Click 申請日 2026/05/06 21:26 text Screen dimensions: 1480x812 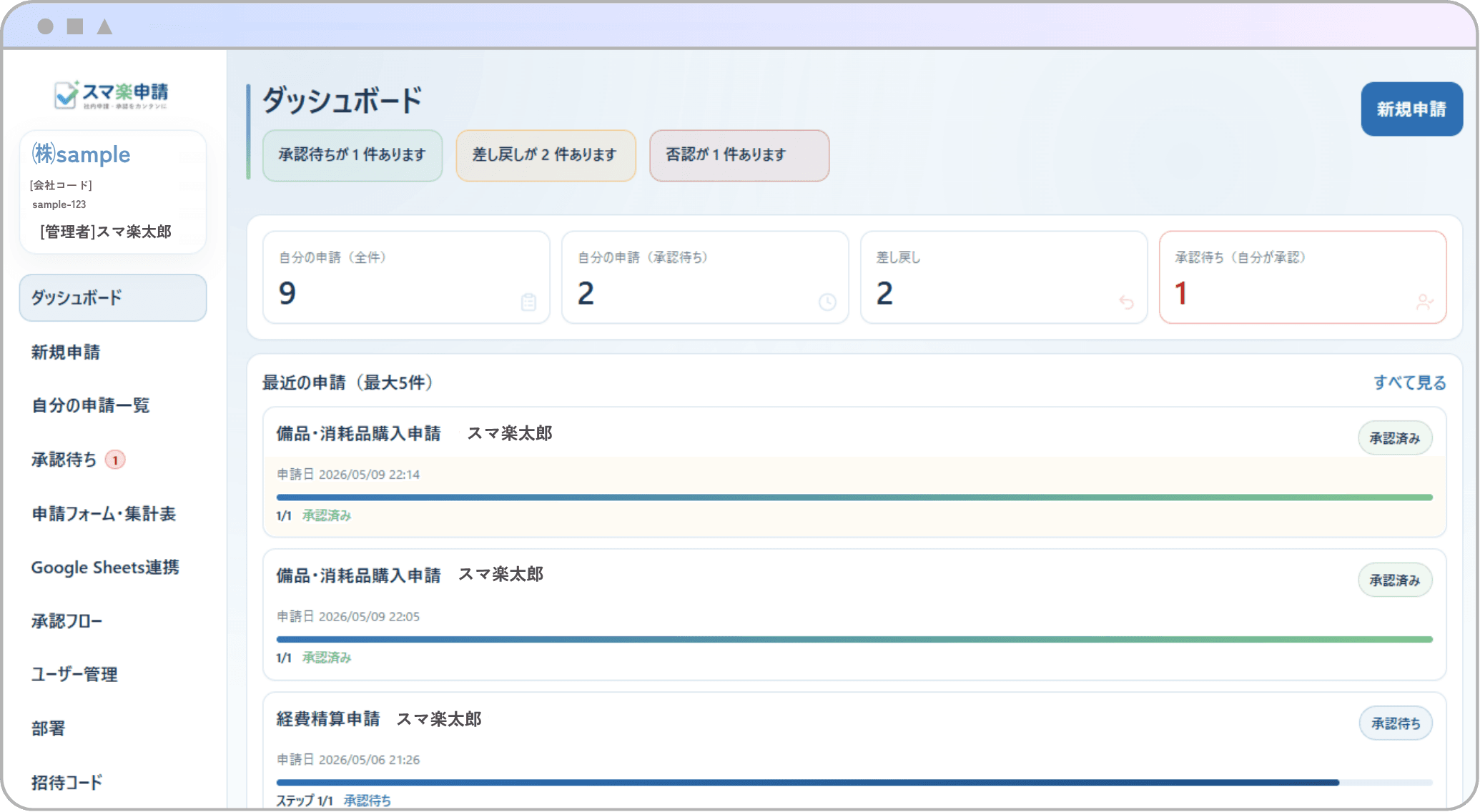[x=348, y=760]
